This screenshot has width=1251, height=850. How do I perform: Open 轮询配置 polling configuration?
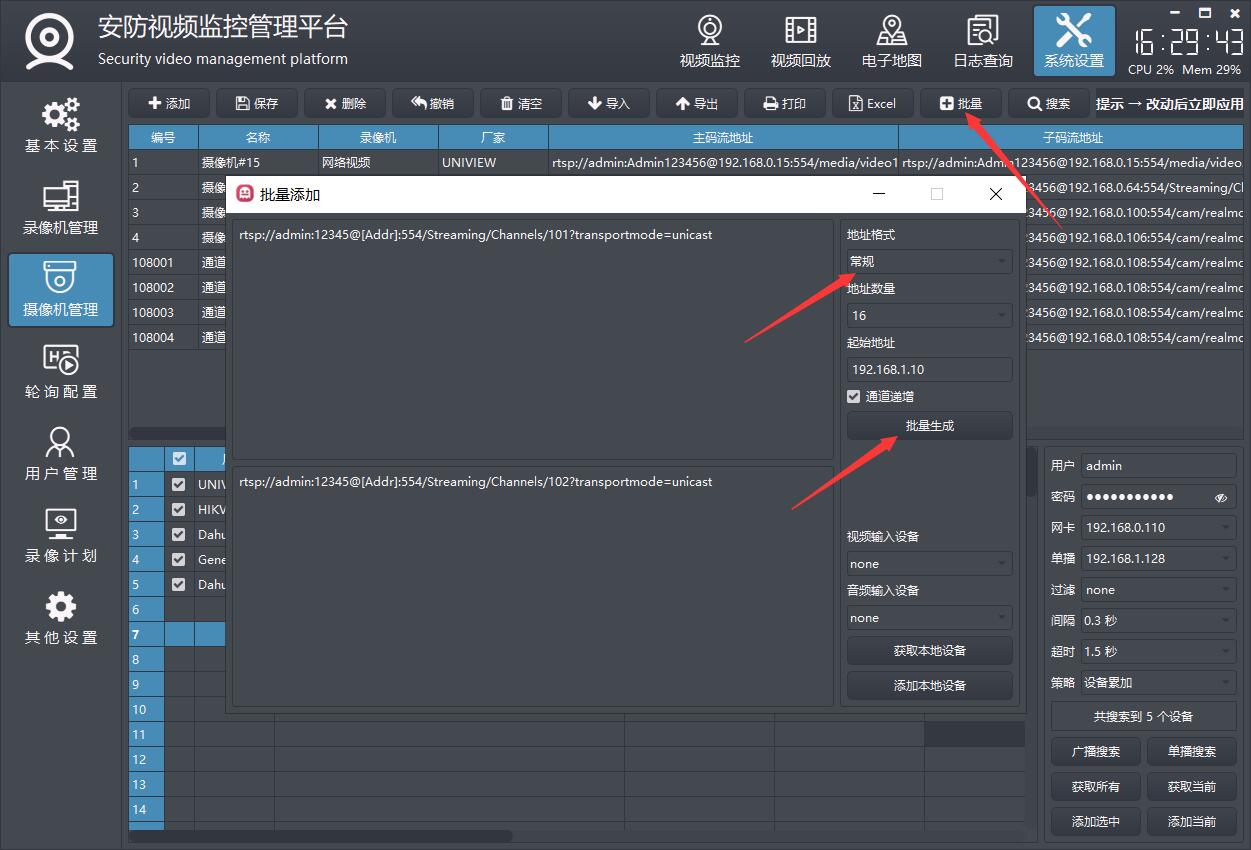(61, 372)
